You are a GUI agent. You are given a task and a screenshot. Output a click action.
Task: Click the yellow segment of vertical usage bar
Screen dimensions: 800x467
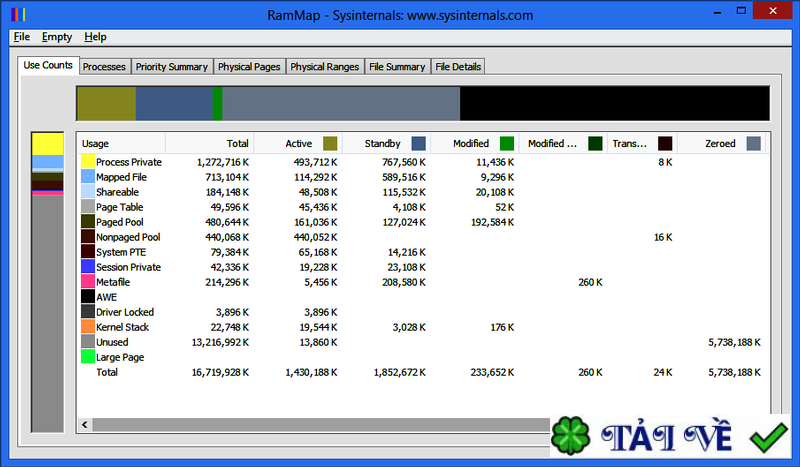[47, 144]
